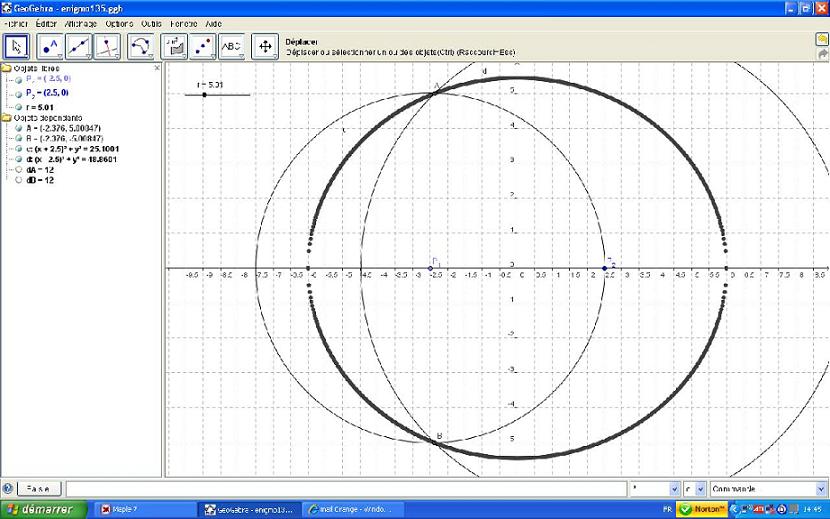The image size is (830, 519).
Task: Open the Affichage menu
Action: (x=82, y=22)
